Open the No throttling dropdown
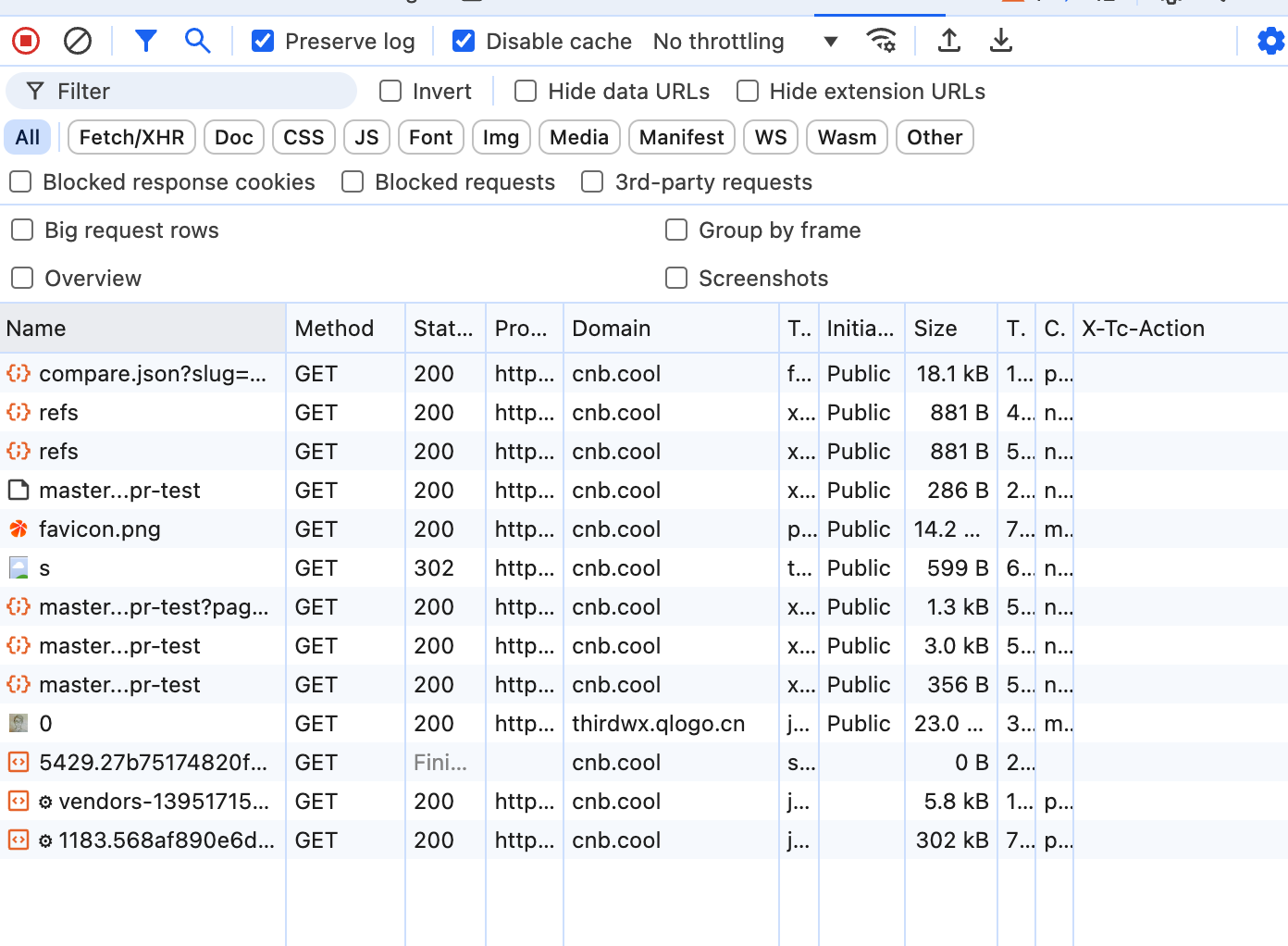Image resolution: width=1288 pixels, height=946 pixels. [745, 42]
